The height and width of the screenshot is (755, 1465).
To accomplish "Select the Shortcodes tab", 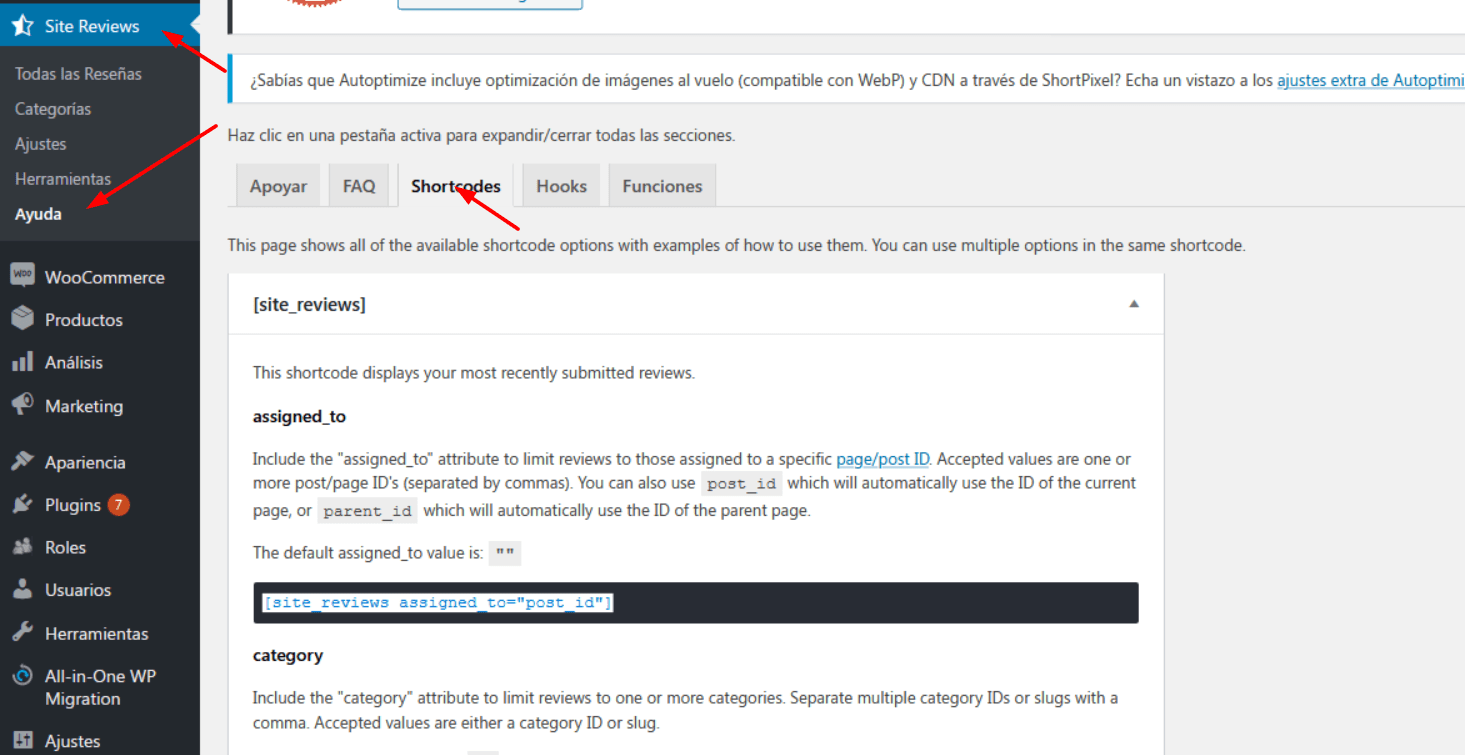I will pos(456,186).
